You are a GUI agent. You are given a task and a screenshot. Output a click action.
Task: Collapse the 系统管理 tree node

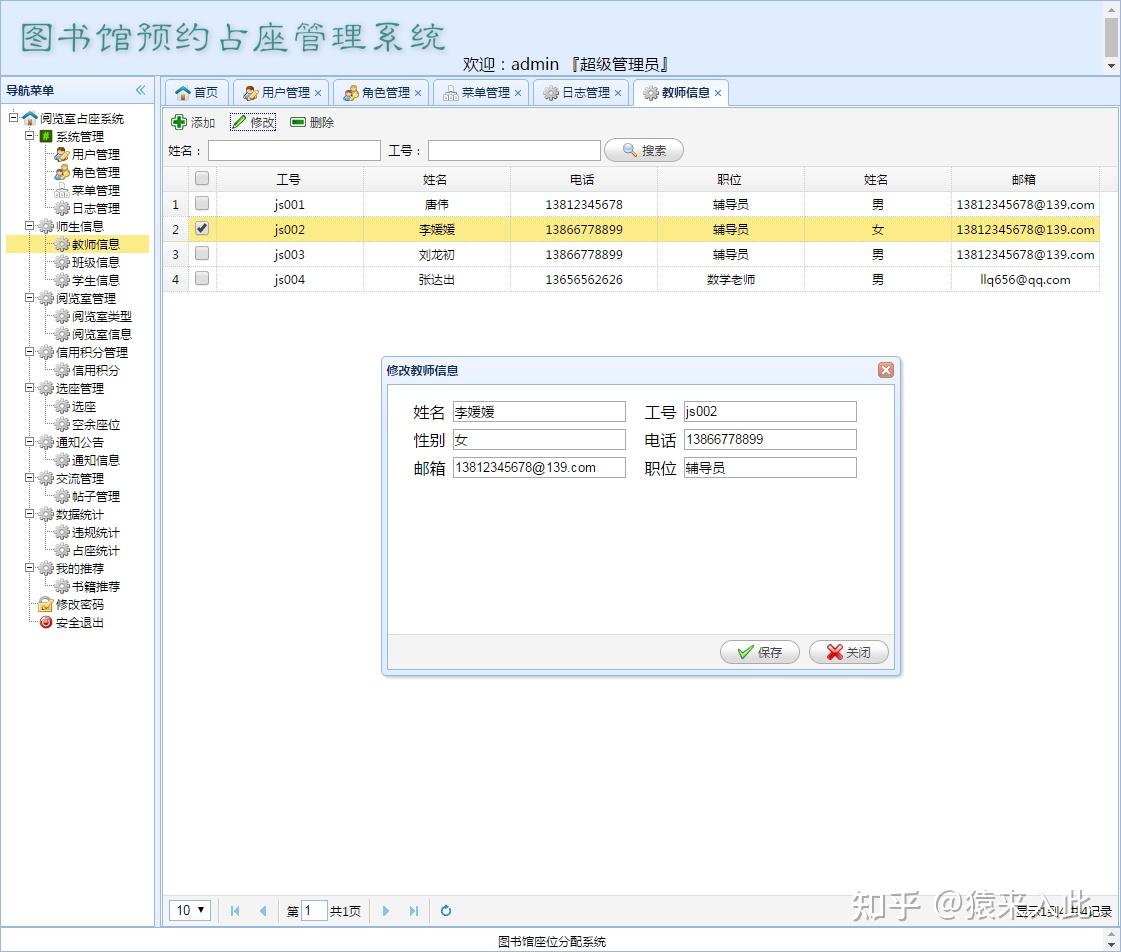coord(30,136)
